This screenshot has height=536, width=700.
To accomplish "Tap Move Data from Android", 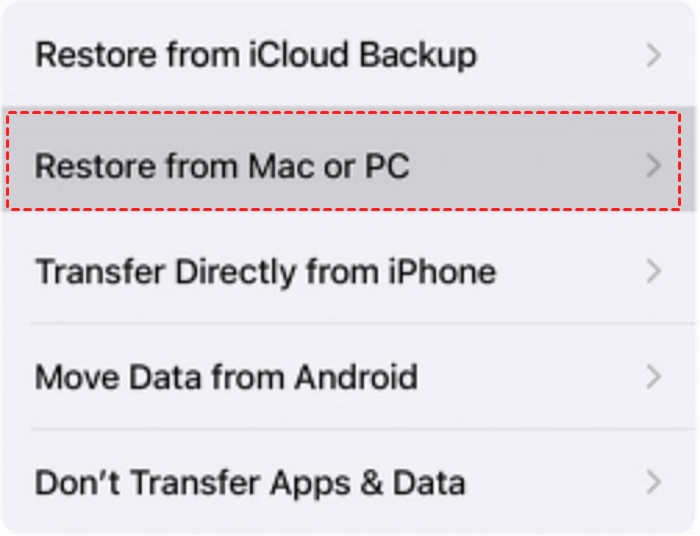I will [226, 377].
